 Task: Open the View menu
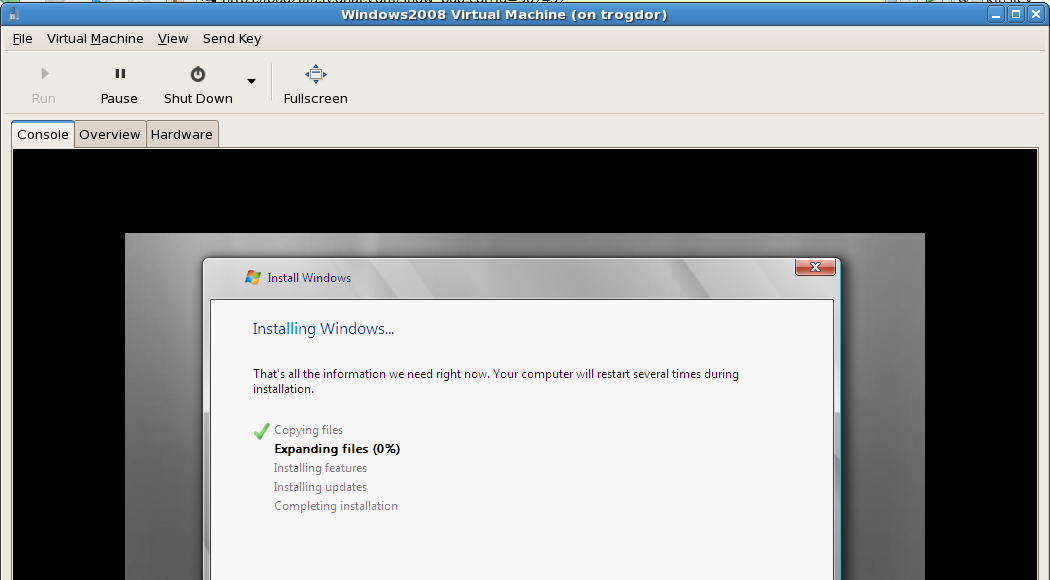[173, 39]
